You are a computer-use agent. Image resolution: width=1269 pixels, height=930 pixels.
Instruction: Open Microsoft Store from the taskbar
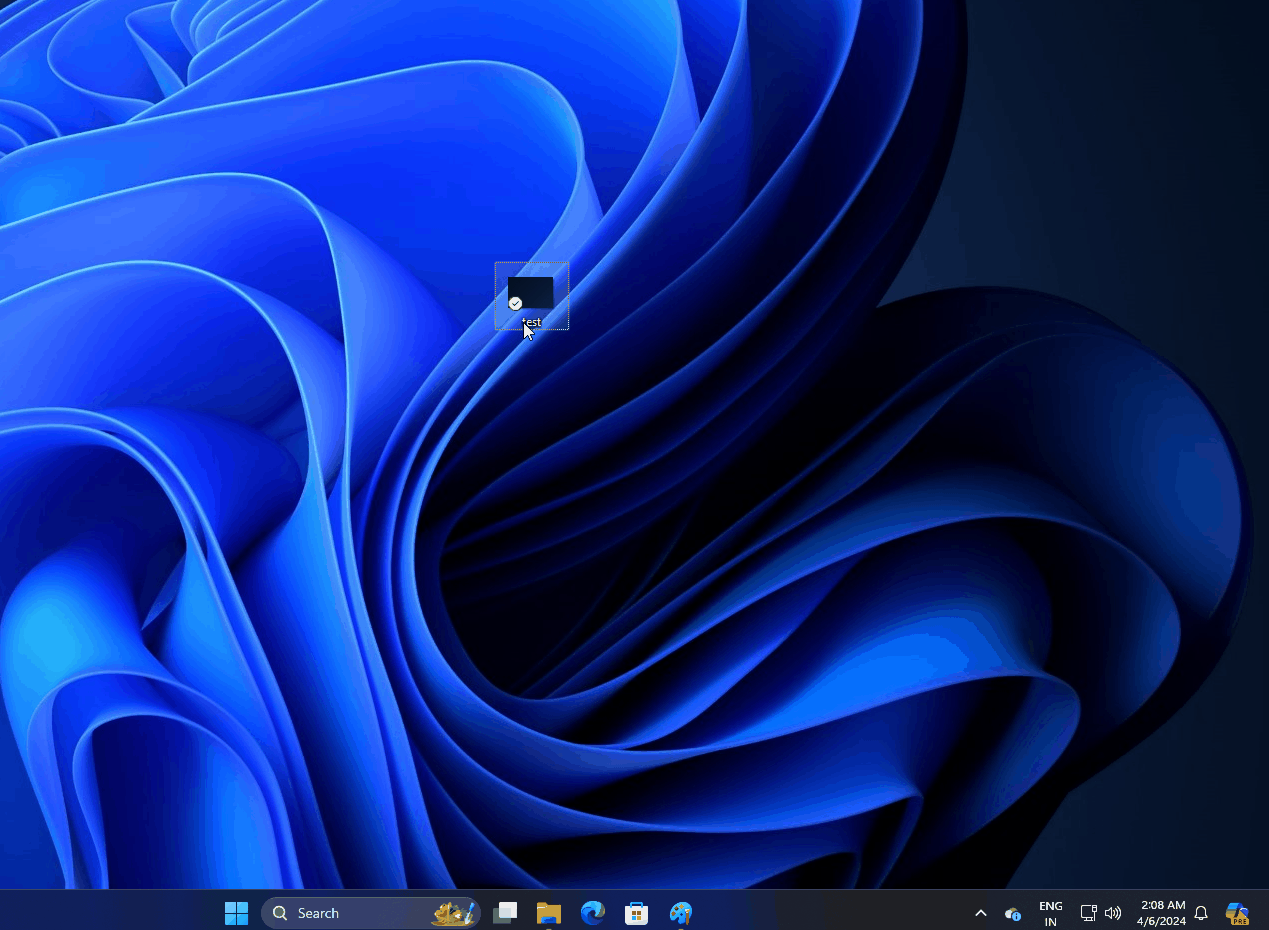coord(636,913)
